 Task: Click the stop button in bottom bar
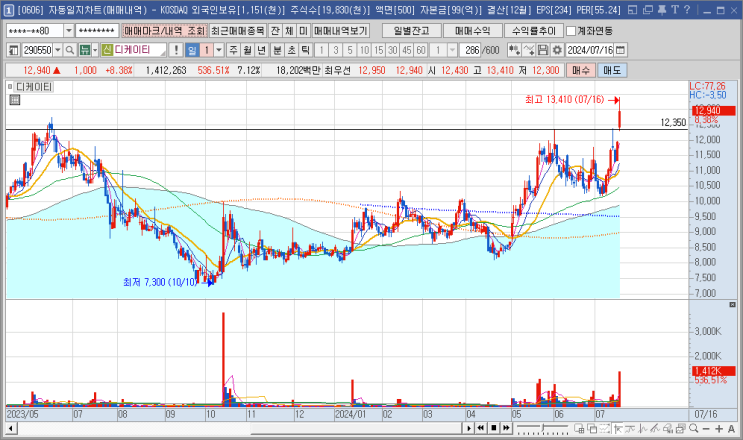click(x=494, y=428)
